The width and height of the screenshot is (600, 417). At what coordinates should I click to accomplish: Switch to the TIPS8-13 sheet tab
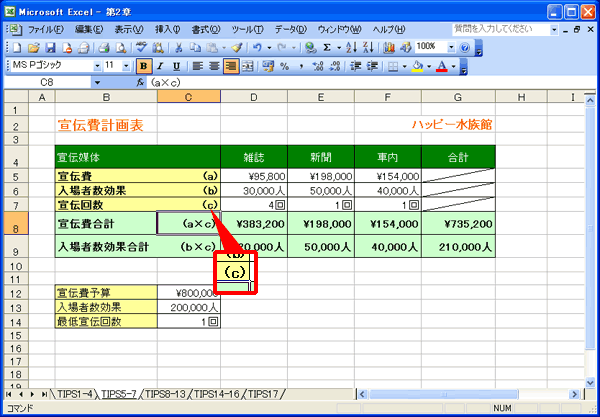click(165, 394)
